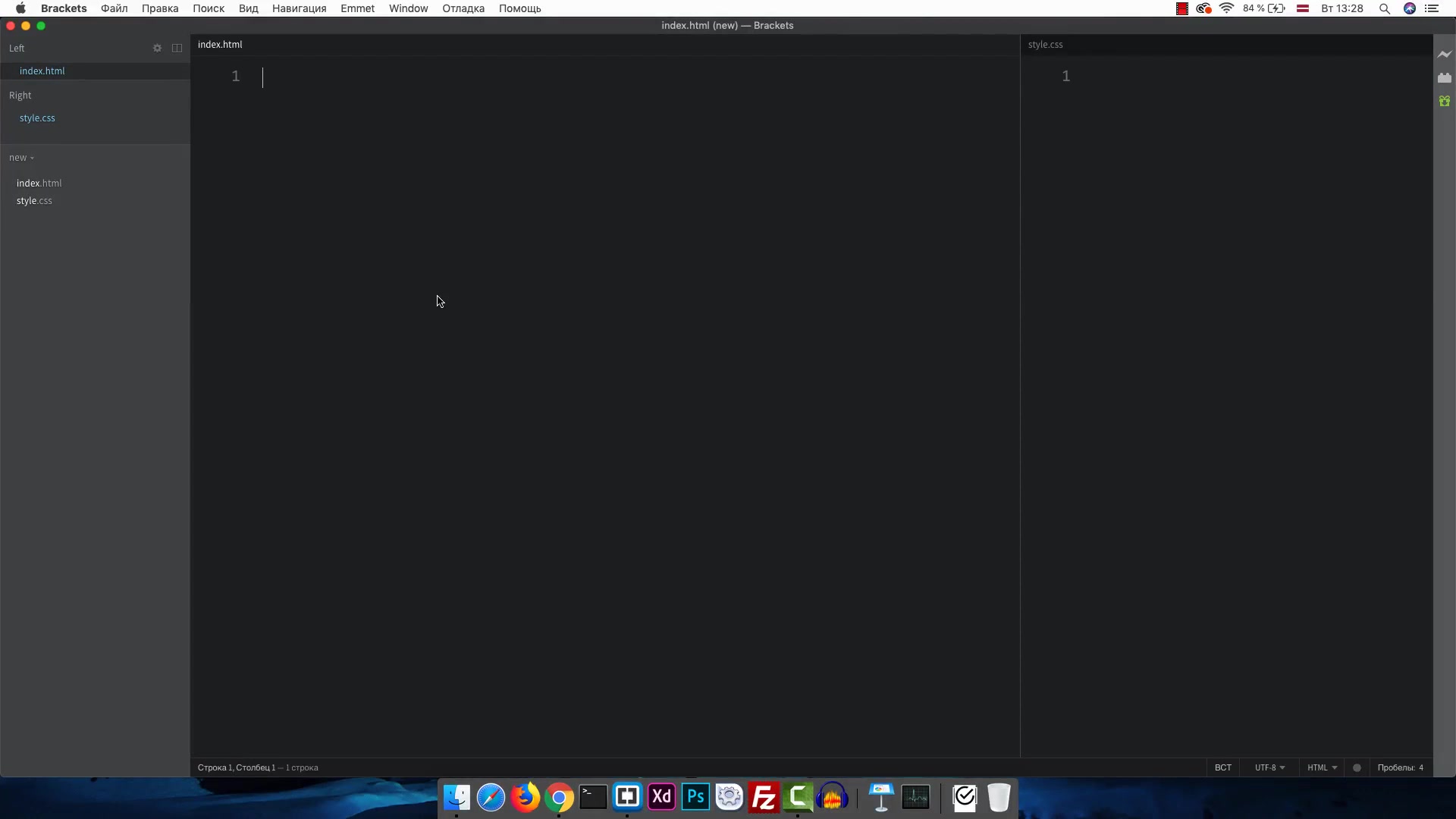Image resolution: width=1456 pixels, height=819 pixels.
Task: Click the FileZilla FTP icon in Dock
Action: click(x=763, y=797)
